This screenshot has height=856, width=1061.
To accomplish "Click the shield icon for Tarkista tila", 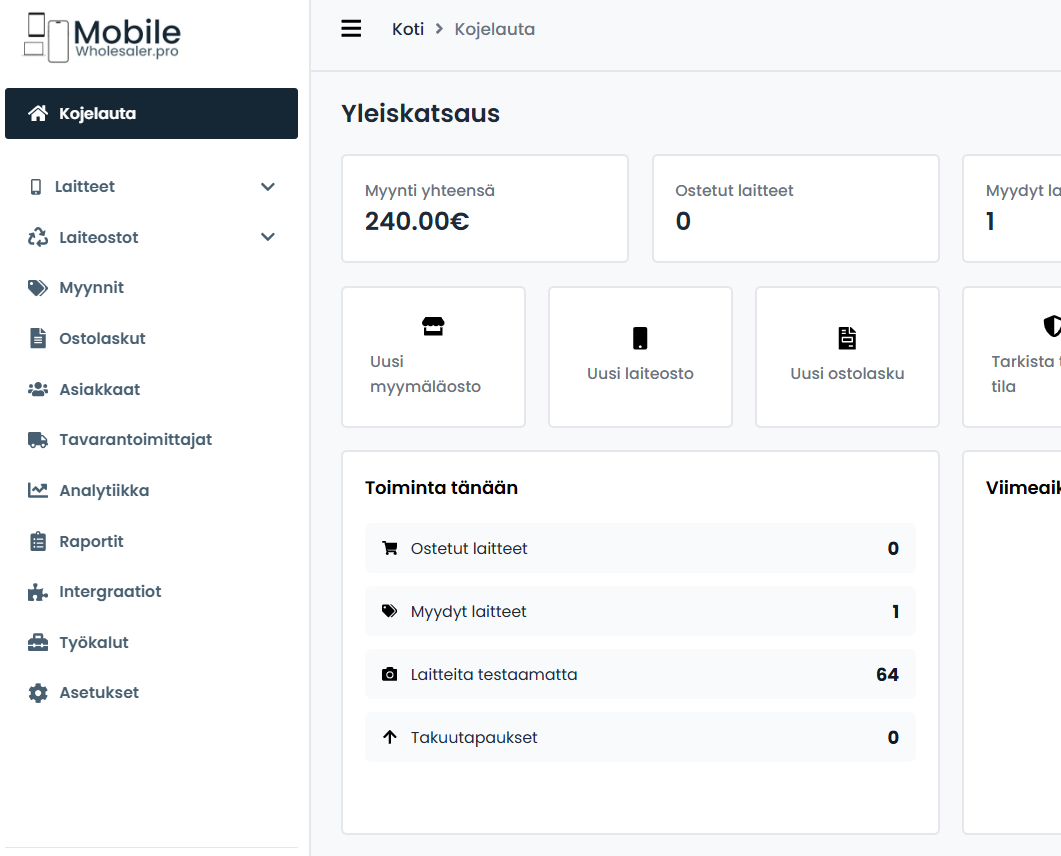I will point(1051,326).
